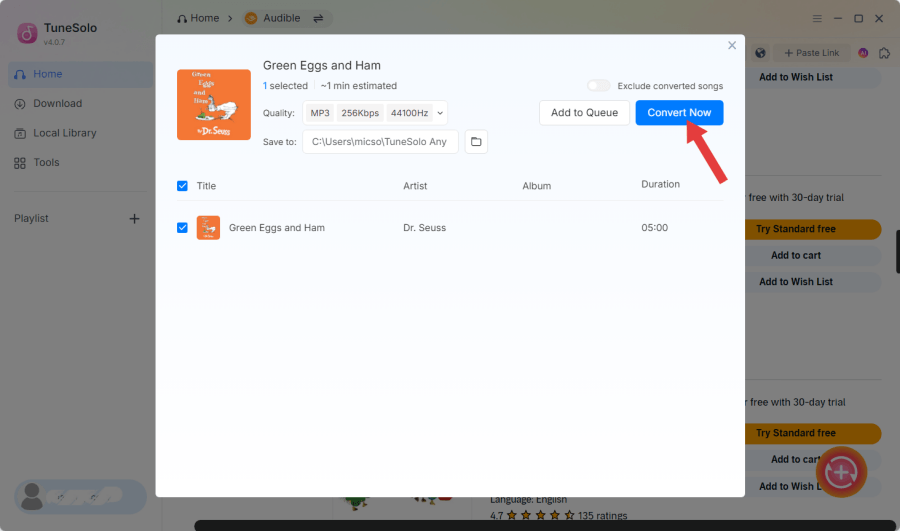
Task: Click the Playlist section label
Action: [31, 219]
